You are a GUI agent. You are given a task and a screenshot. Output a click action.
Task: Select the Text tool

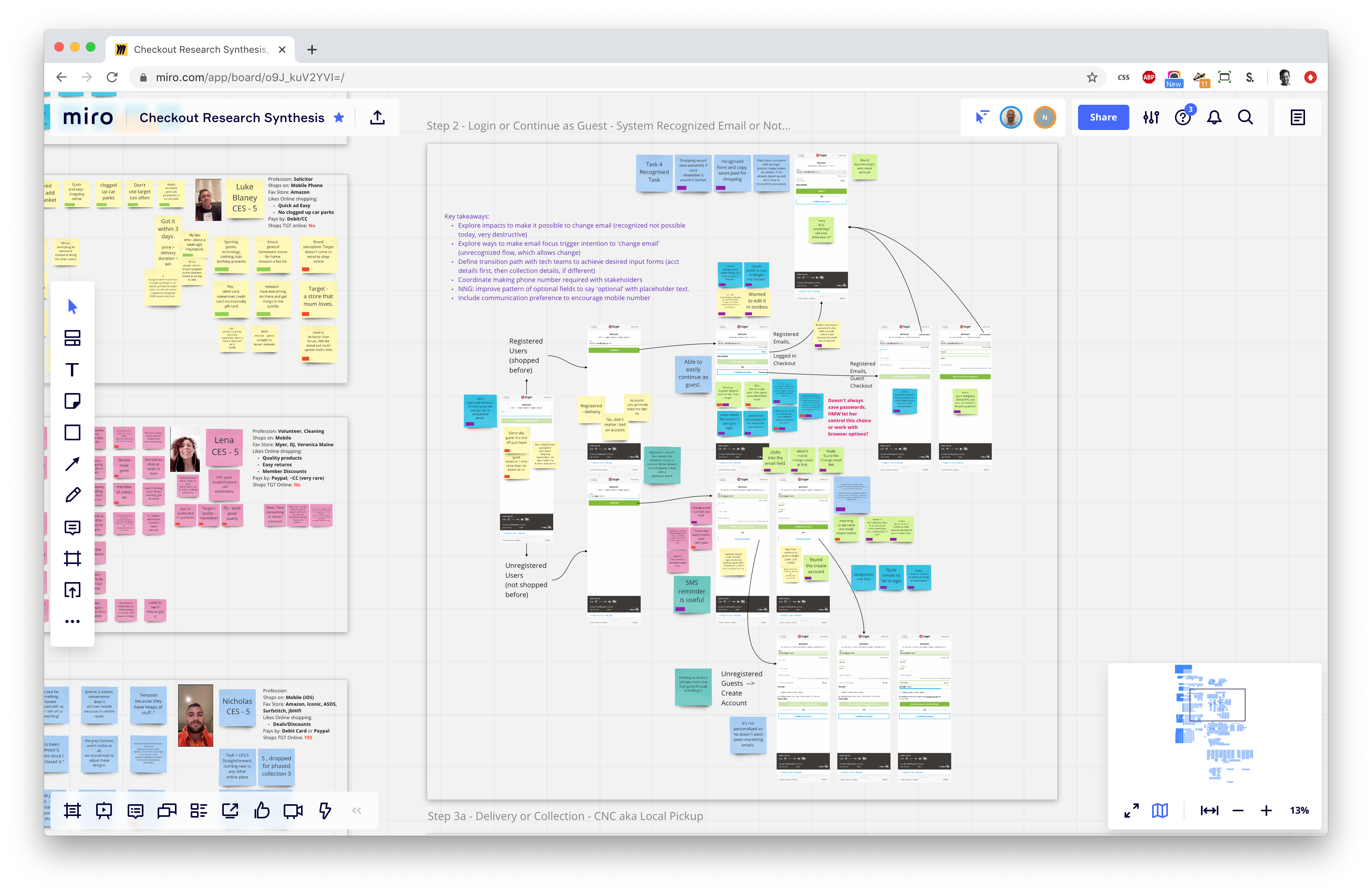click(72, 370)
